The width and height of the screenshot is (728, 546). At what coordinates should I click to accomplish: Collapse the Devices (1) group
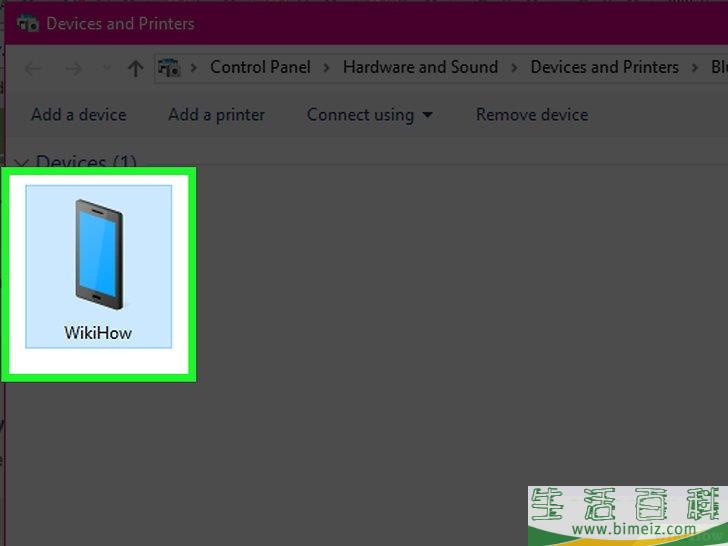pos(22,162)
